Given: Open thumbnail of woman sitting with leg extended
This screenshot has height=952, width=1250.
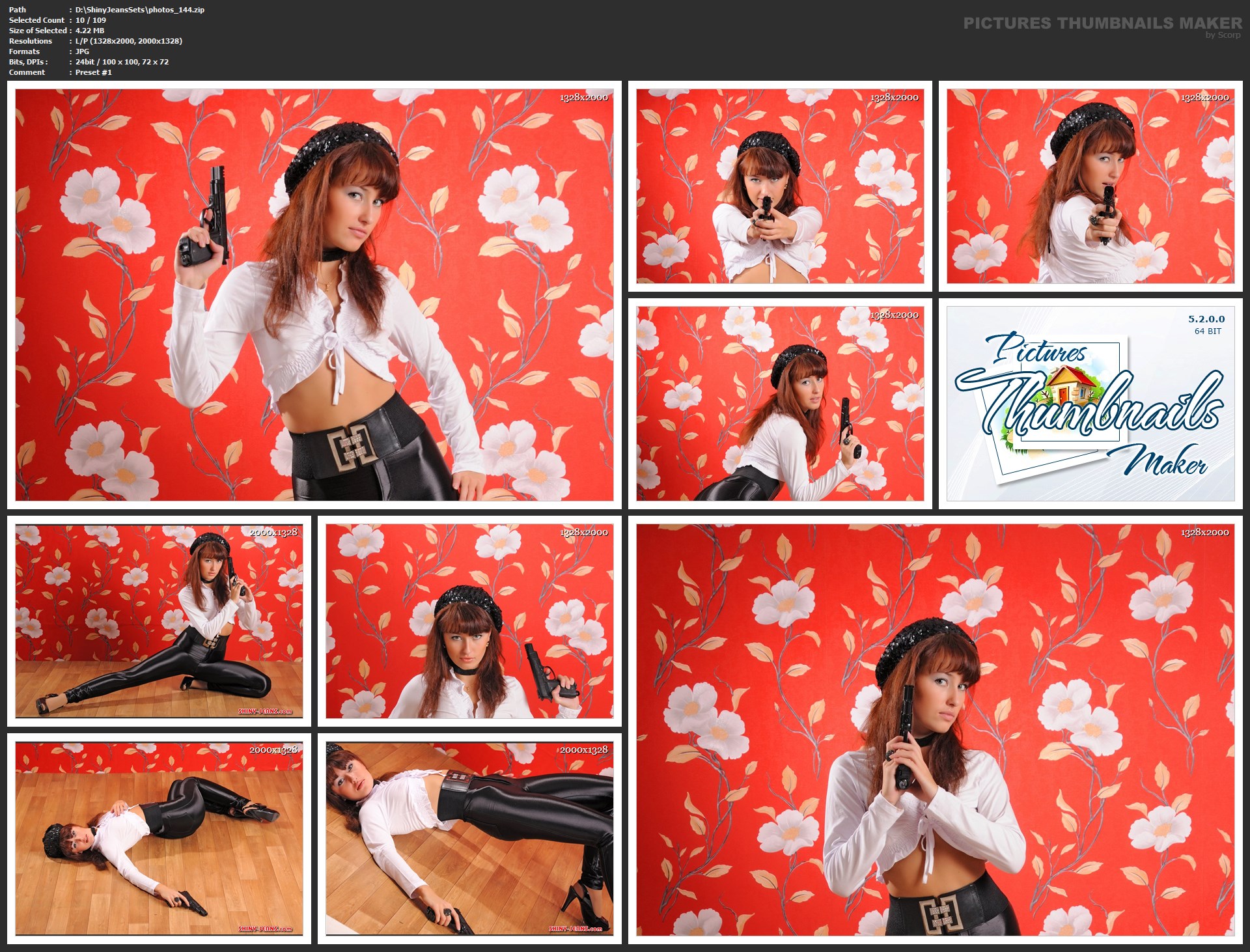Looking at the screenshot, I should 159,621.
